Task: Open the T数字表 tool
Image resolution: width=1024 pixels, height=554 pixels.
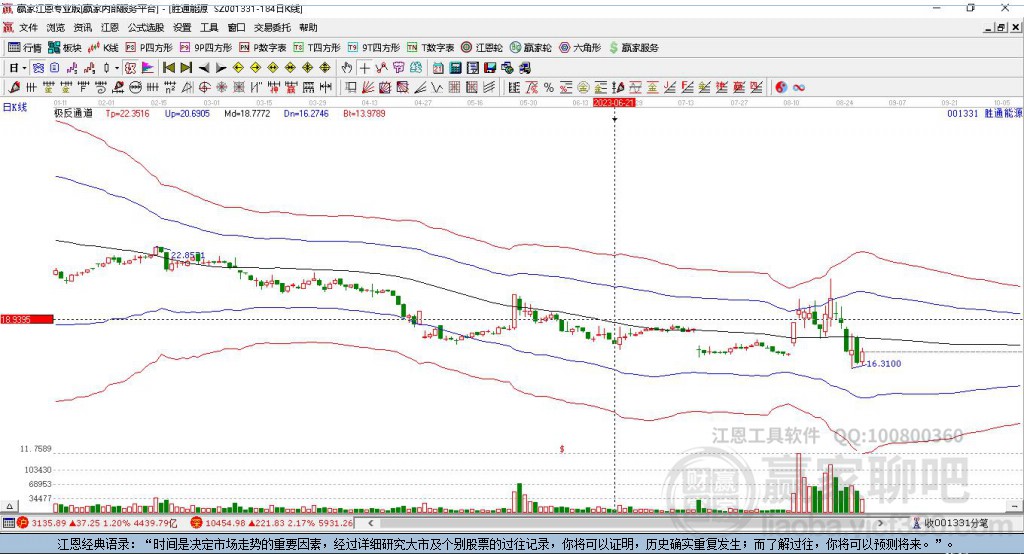Action: click(x=430, y=48)
